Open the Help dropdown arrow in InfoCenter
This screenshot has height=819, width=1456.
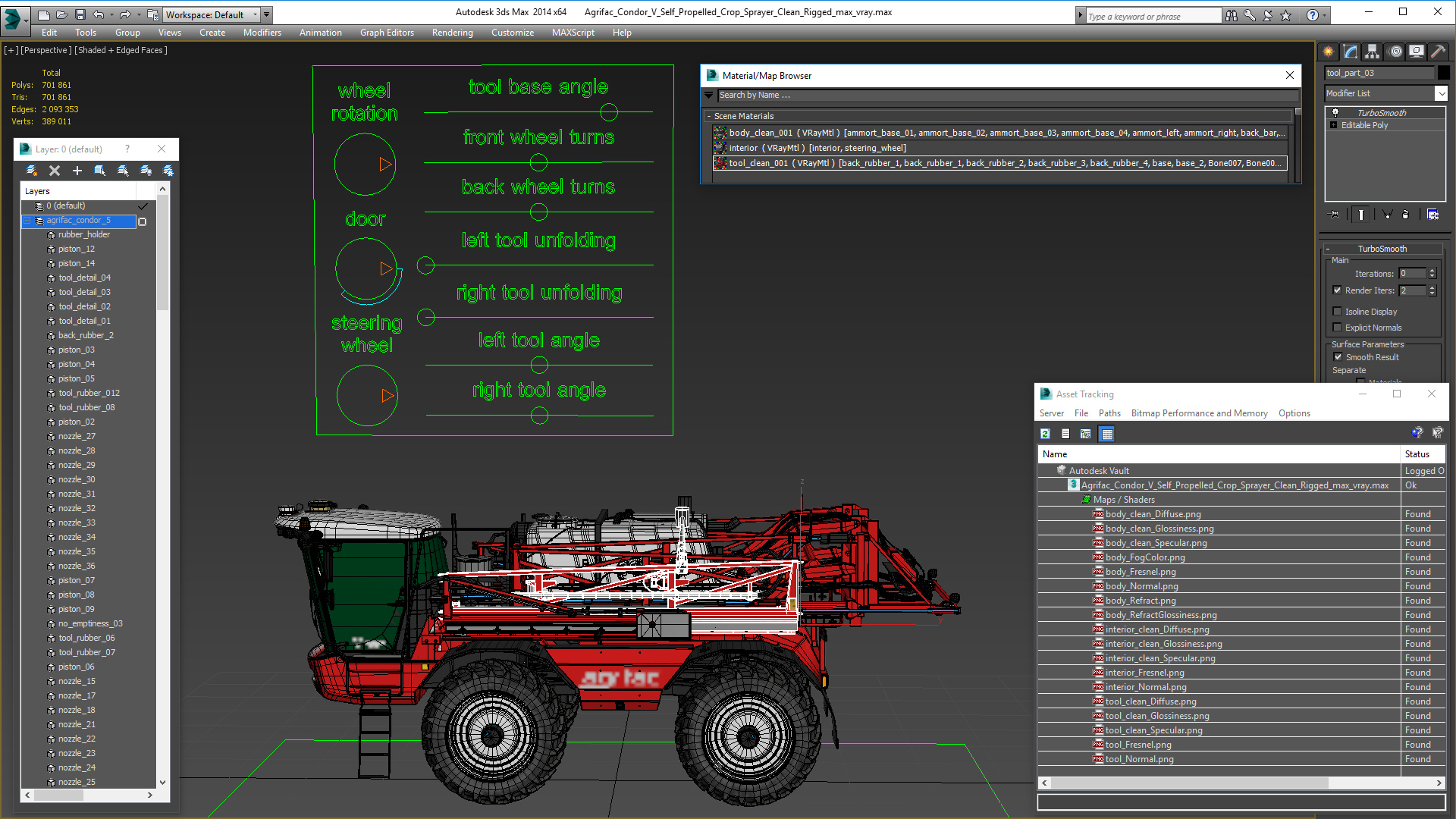point(1324,15)
